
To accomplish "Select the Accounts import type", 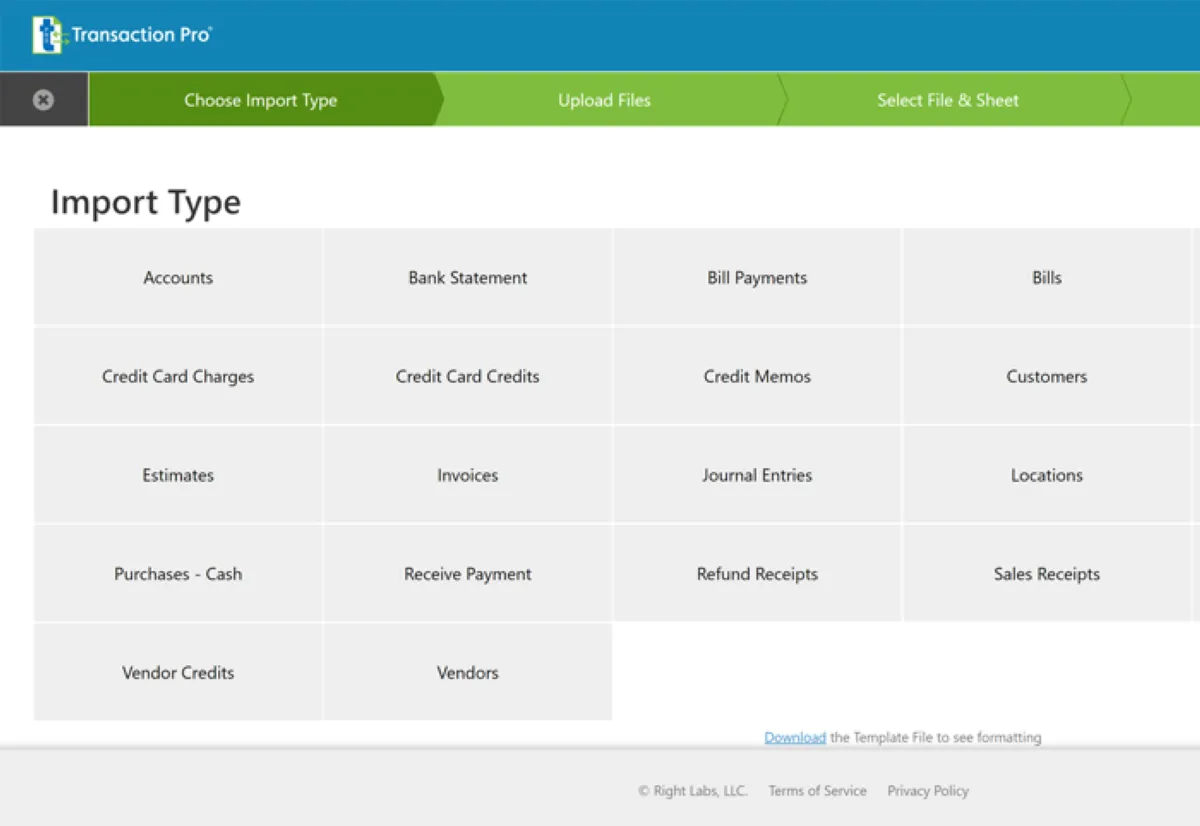I will pyautogui.click(x=178, y=278).
